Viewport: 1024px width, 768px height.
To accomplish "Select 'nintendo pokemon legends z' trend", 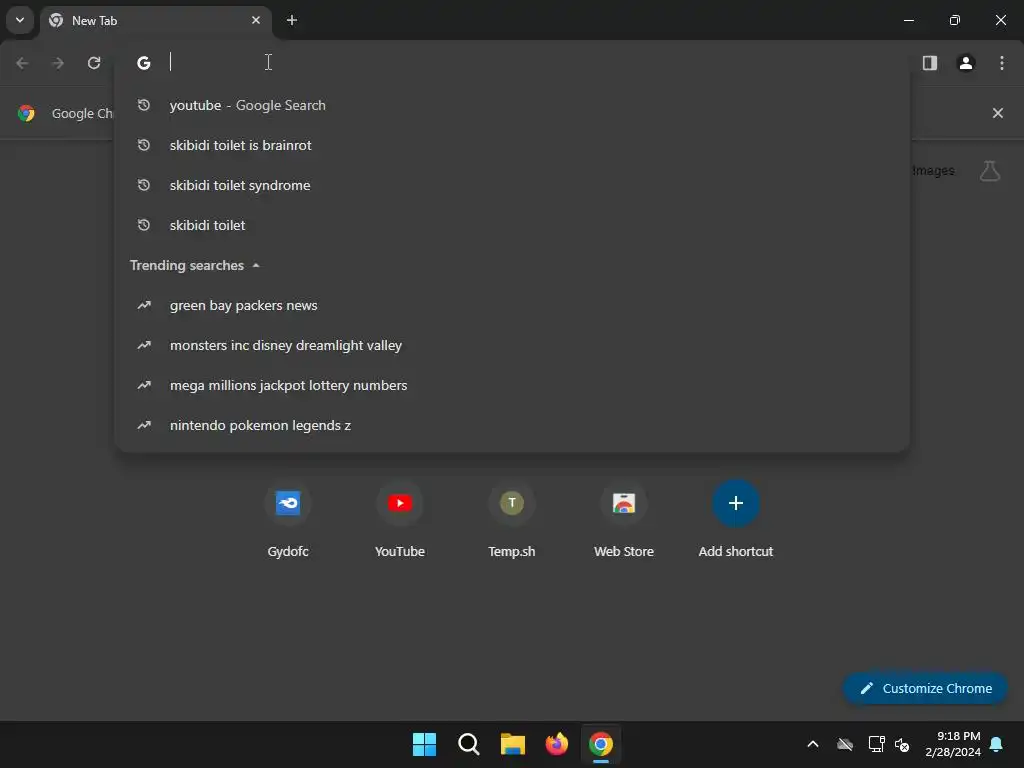I will tap(512, 425).
